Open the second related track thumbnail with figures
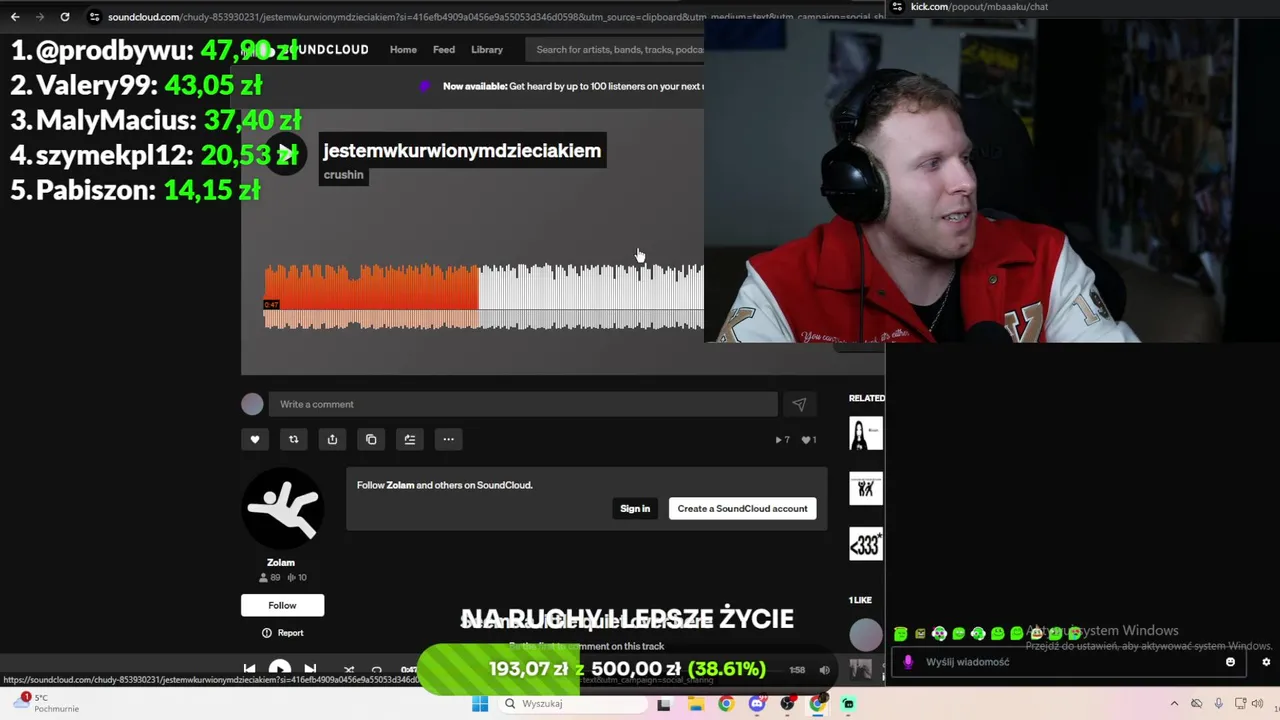 (866, 489)
